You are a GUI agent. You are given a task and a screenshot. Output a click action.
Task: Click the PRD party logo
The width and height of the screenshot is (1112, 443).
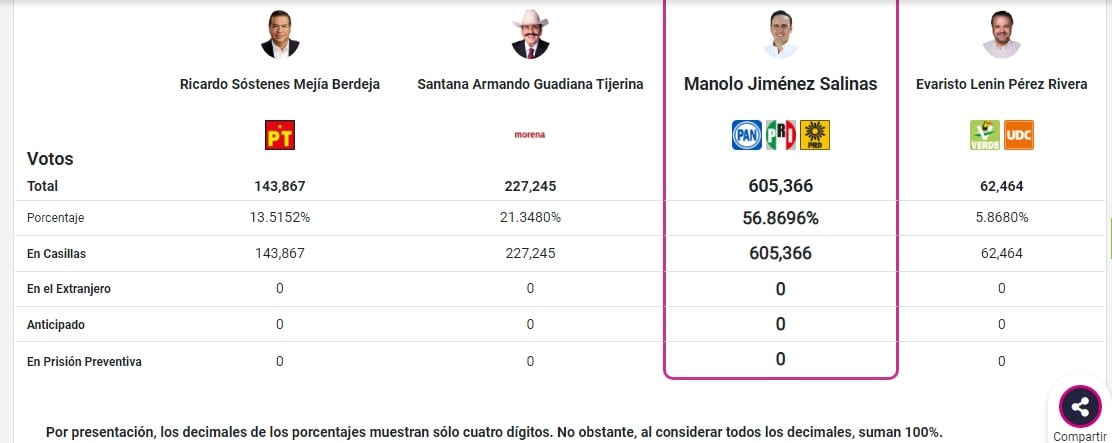tap(815, 135)
